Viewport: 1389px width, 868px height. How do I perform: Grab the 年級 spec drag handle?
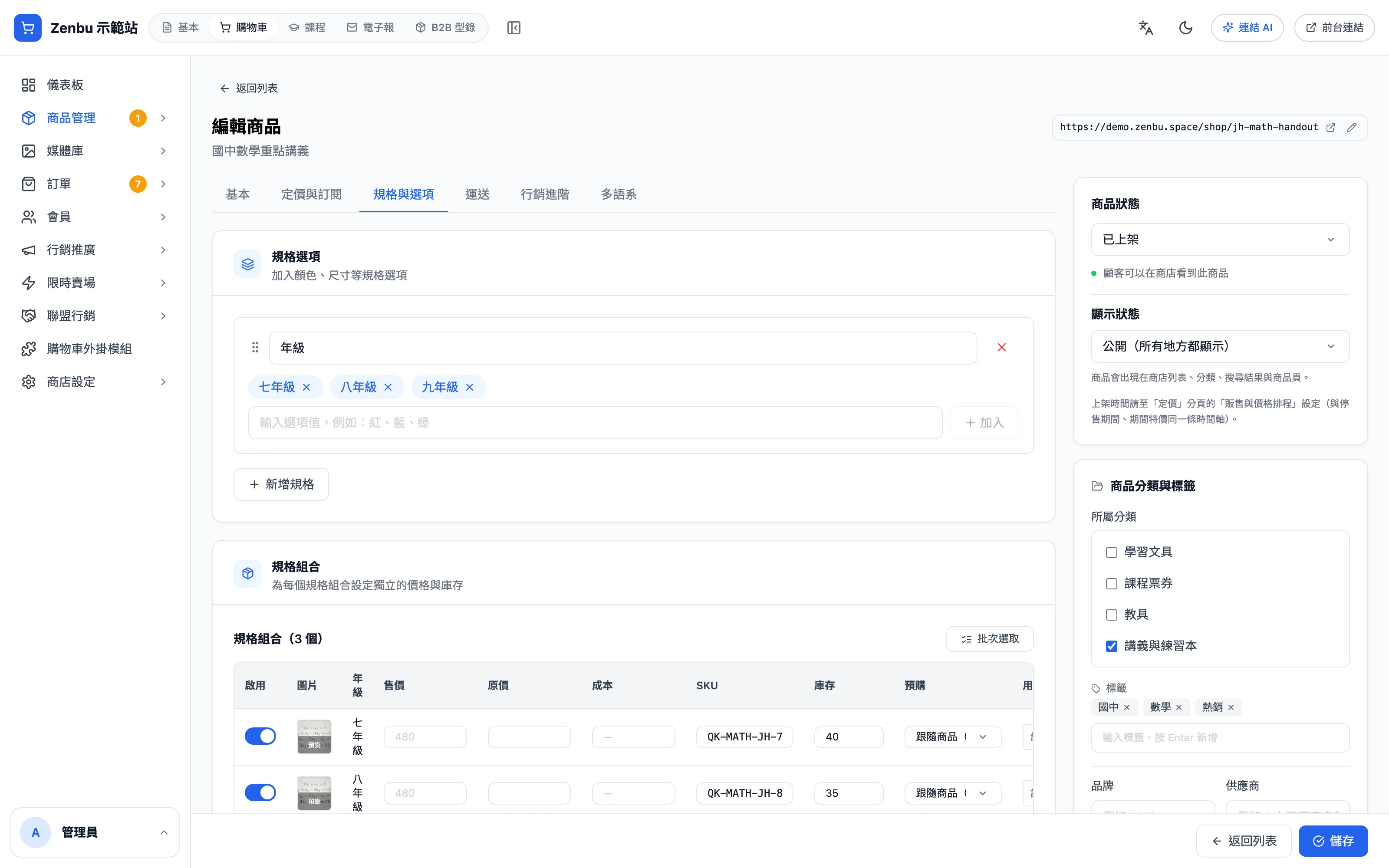click(255, 347)
